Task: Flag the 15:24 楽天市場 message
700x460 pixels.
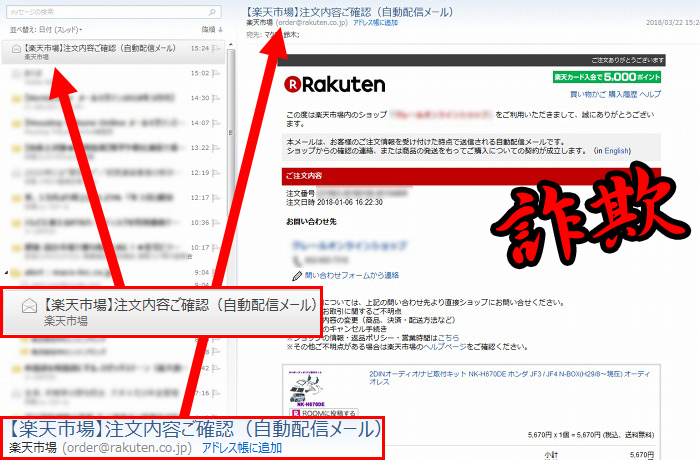Action: 217,48
